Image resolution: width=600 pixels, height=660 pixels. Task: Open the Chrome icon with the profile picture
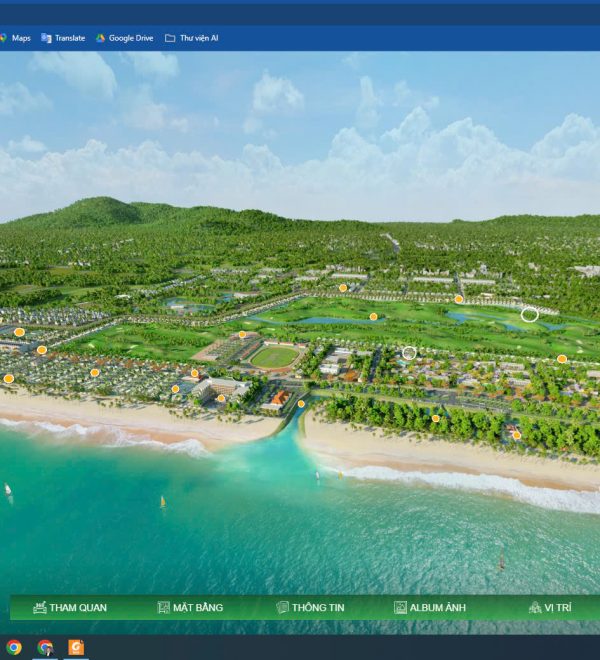[x=45, y=647]
